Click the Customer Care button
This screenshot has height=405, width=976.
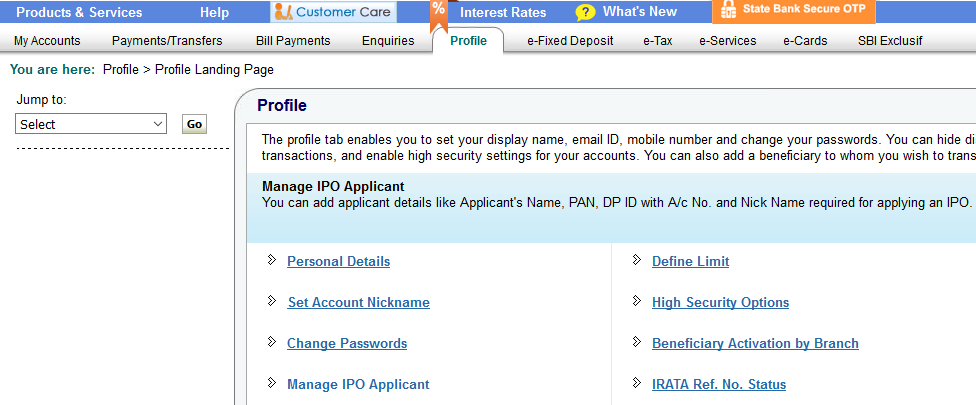pyautogui.click(x=334, y=11)
